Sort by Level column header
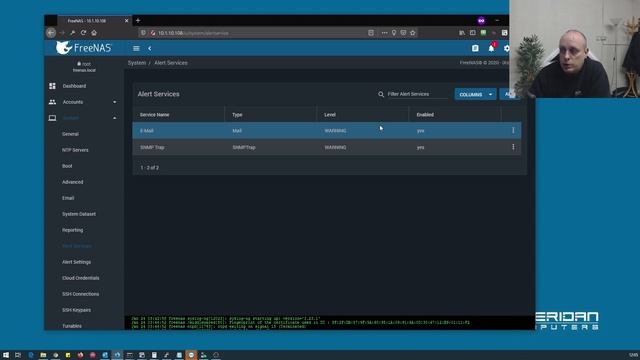 pyautogui.click(x=330, y=115)
